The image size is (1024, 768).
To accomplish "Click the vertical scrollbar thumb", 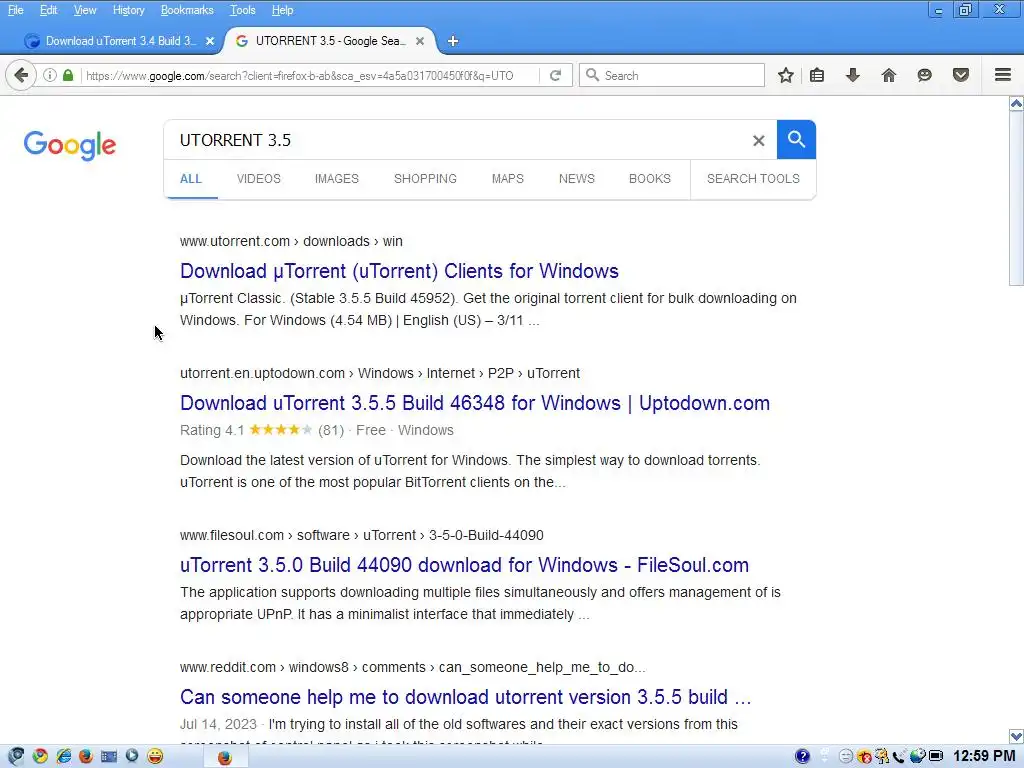I will click(x=1016, y=198).
